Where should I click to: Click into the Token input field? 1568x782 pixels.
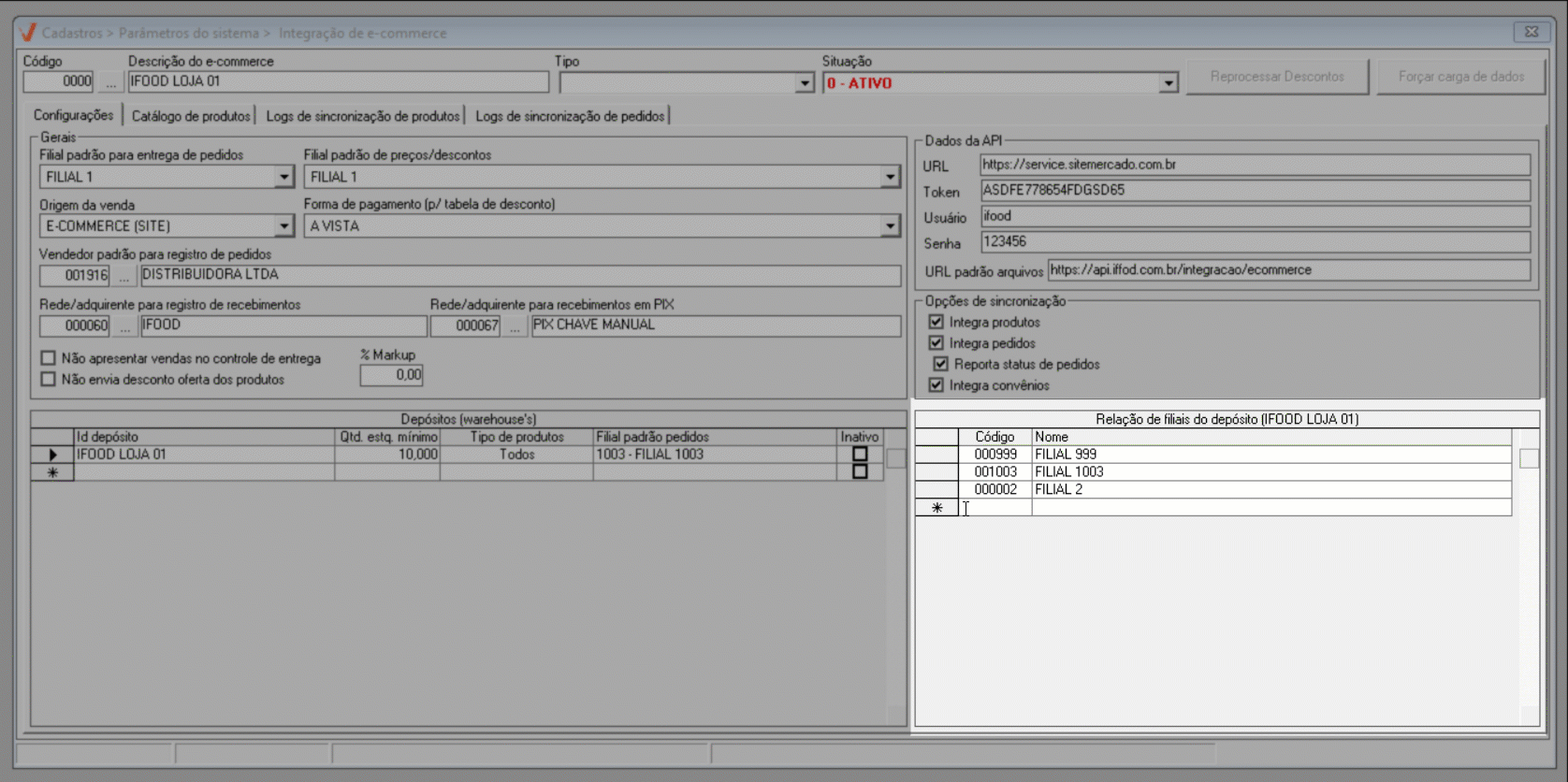pos(1254,191)
